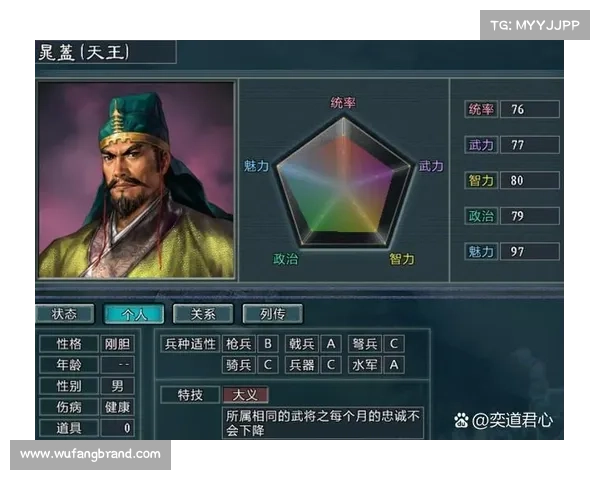Image resolution: width=600 pixels, height=480 pixels.
Task: Switch to the 关系 tab
Action: pyautogui.click(x=203, y=314)
